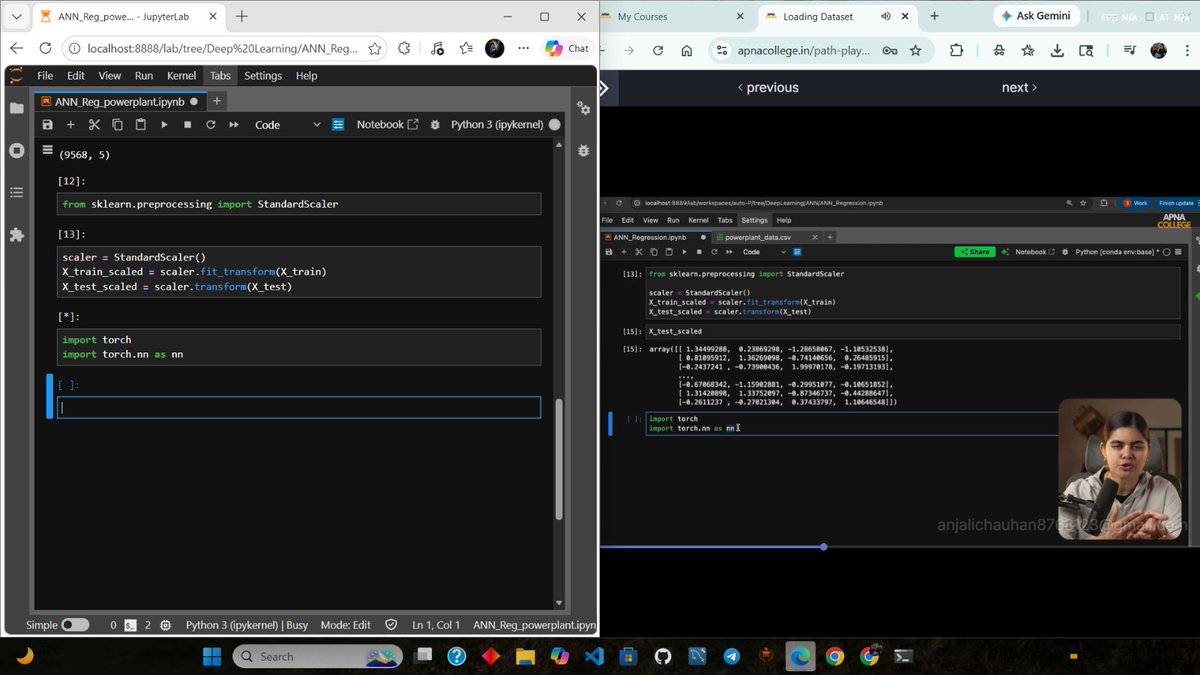
Task: Toggle Simple interface mode switch
Action: click(x=75, y=625)
